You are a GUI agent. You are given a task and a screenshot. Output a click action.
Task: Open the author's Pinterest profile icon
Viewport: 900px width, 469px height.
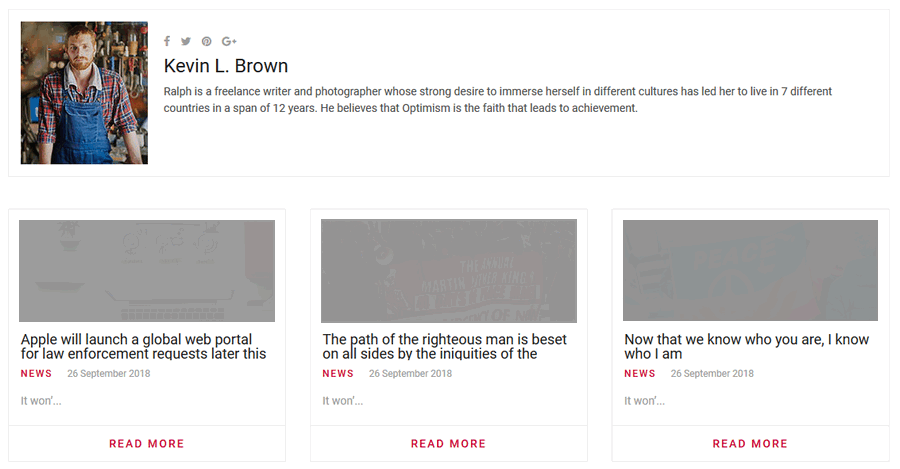pos(206,42)
